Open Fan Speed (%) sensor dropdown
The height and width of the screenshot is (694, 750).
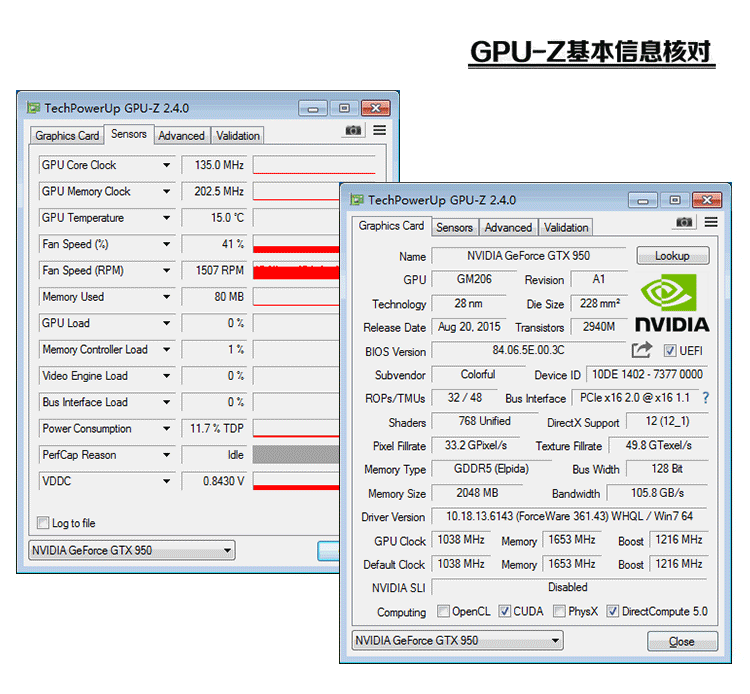166,244
